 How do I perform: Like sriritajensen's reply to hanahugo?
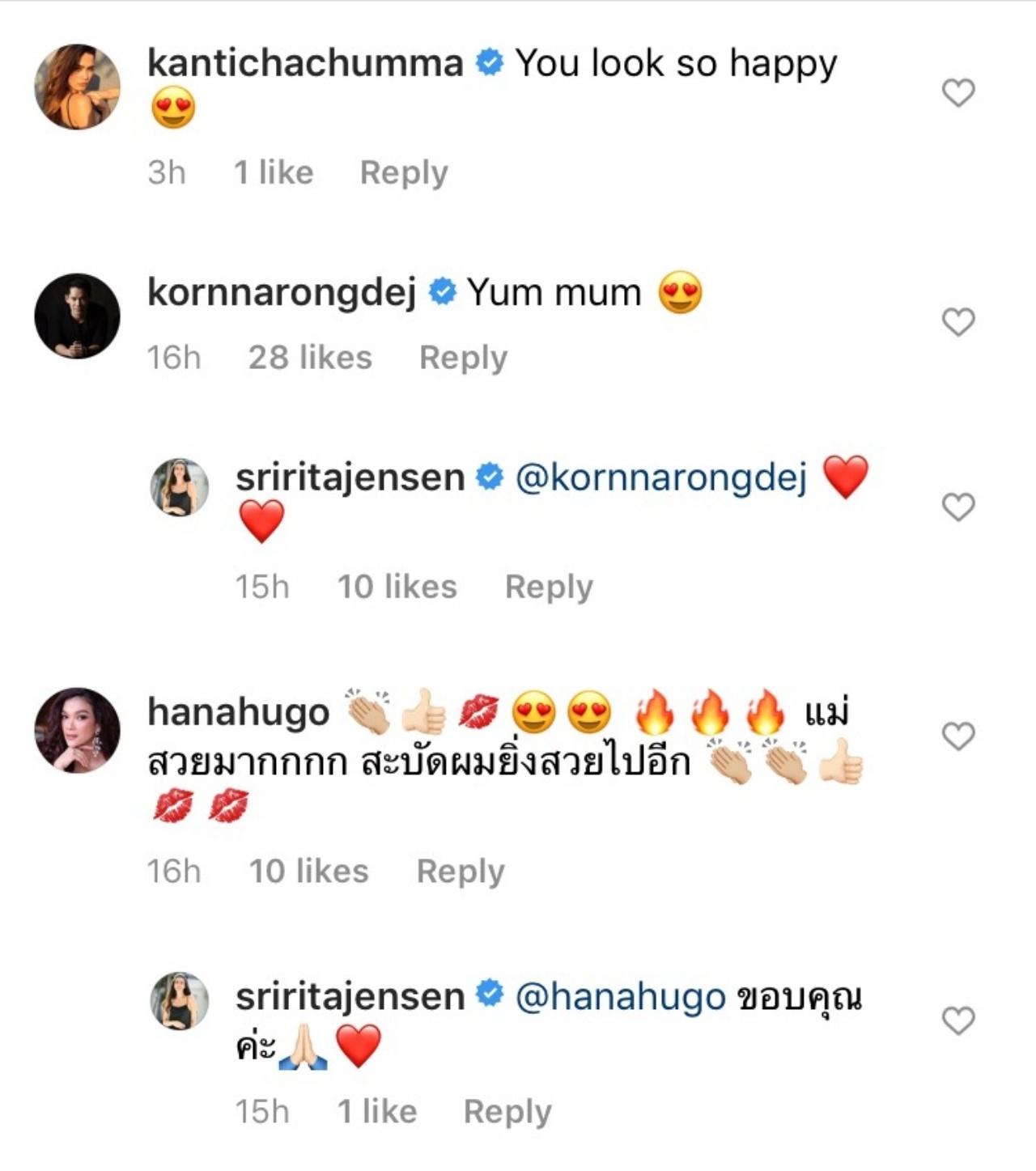(958, 1021)
